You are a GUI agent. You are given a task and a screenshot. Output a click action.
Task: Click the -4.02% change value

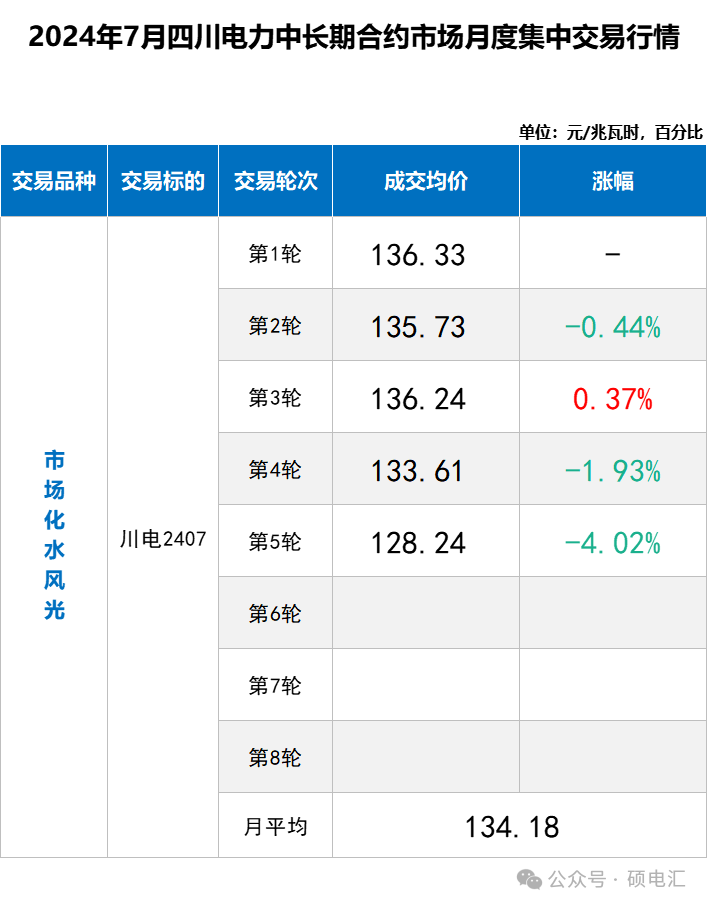pos(612,543)
